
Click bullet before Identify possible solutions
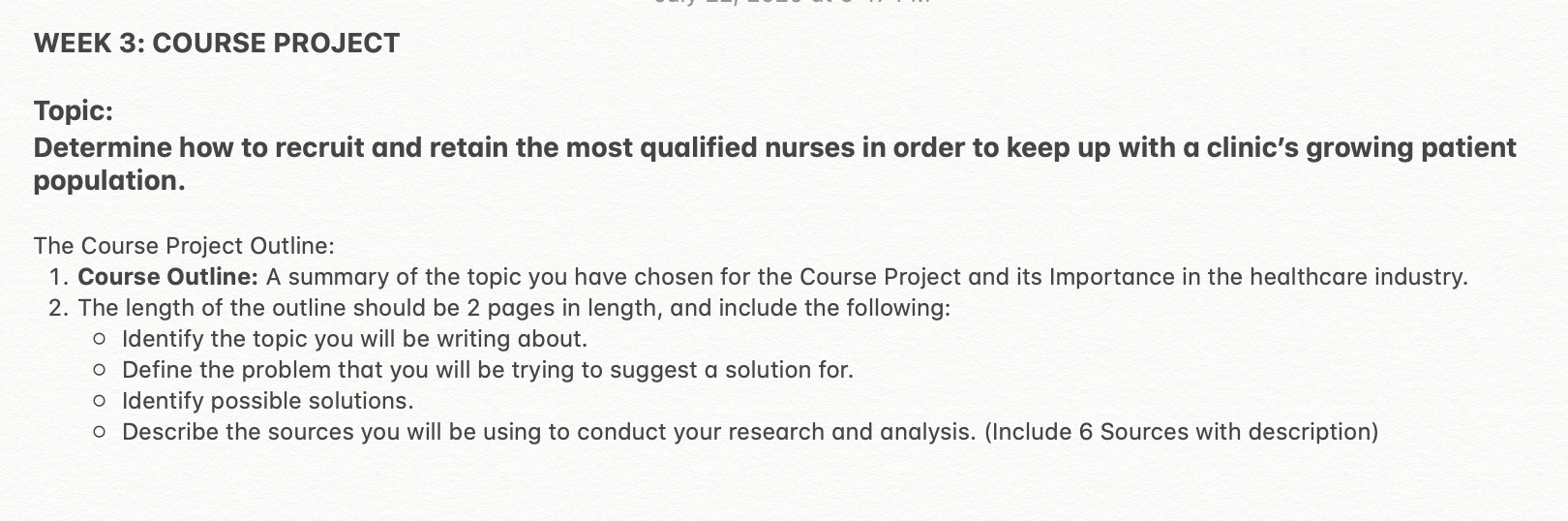(99, 402)
